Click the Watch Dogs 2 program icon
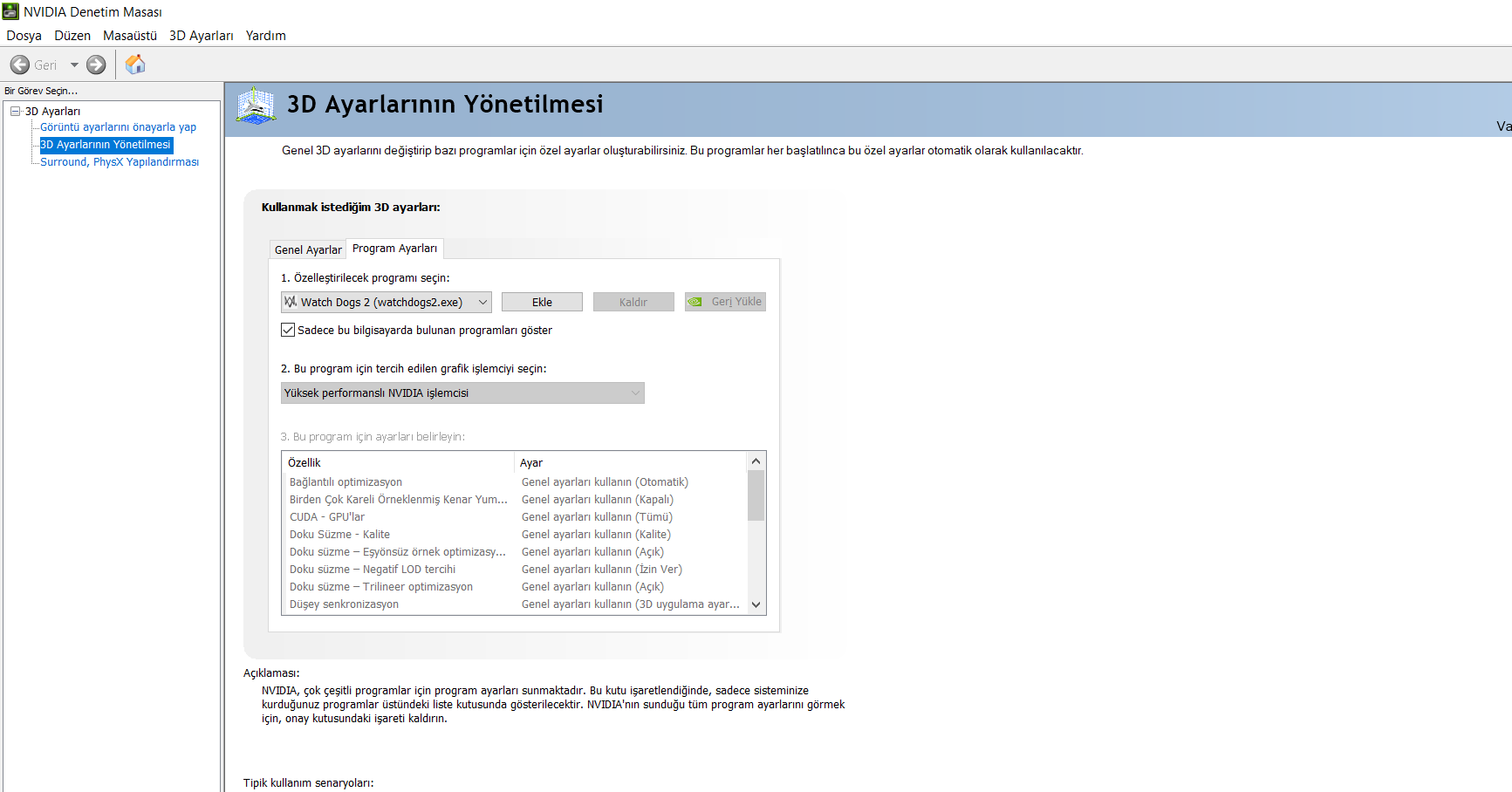Image resolution: width=1512 pixels, height=792 pixels. pyautogui.click(x=291, y=302)
